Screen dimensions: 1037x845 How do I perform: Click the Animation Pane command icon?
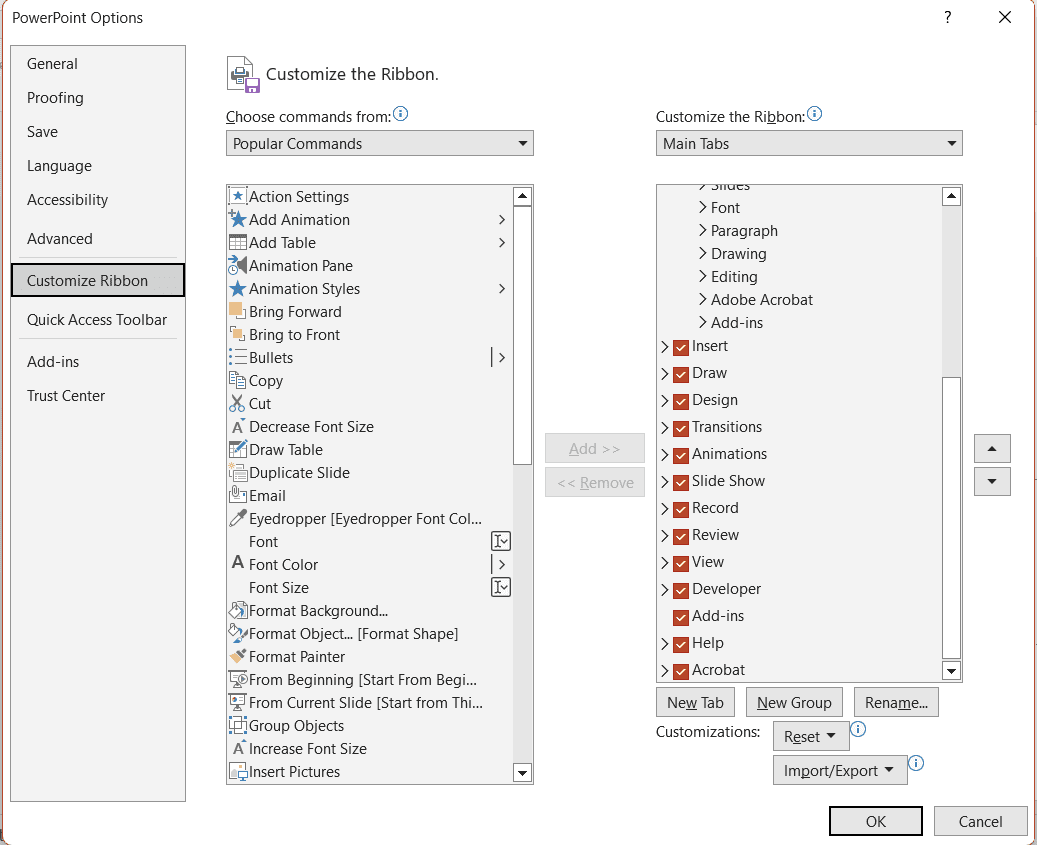[x=237, y=266]
